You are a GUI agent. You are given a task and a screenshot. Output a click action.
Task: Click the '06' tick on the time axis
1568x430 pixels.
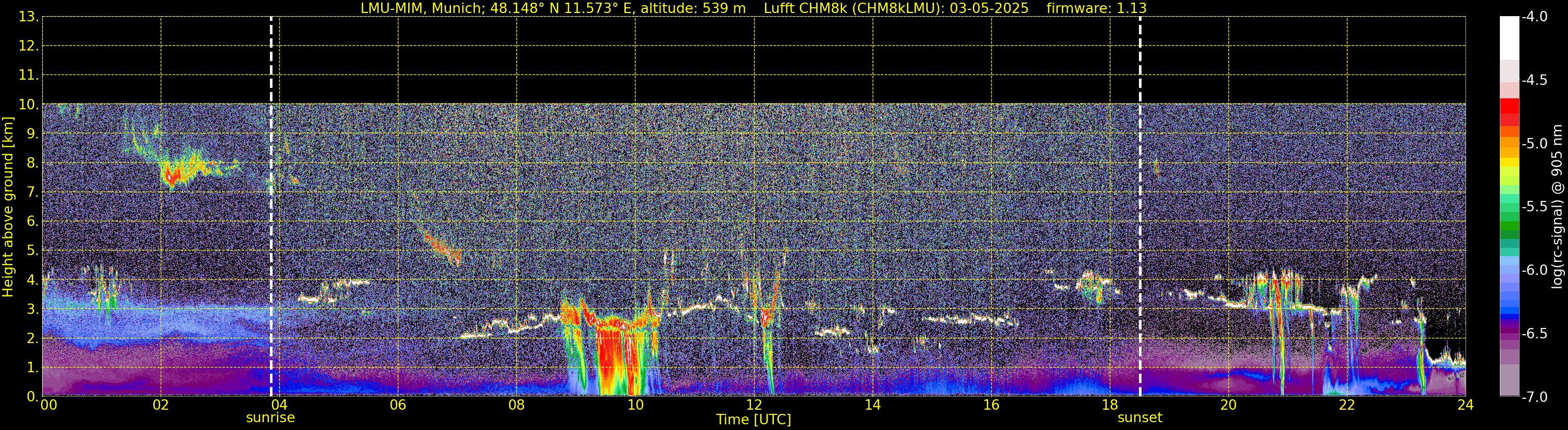[x=397, y=405]
